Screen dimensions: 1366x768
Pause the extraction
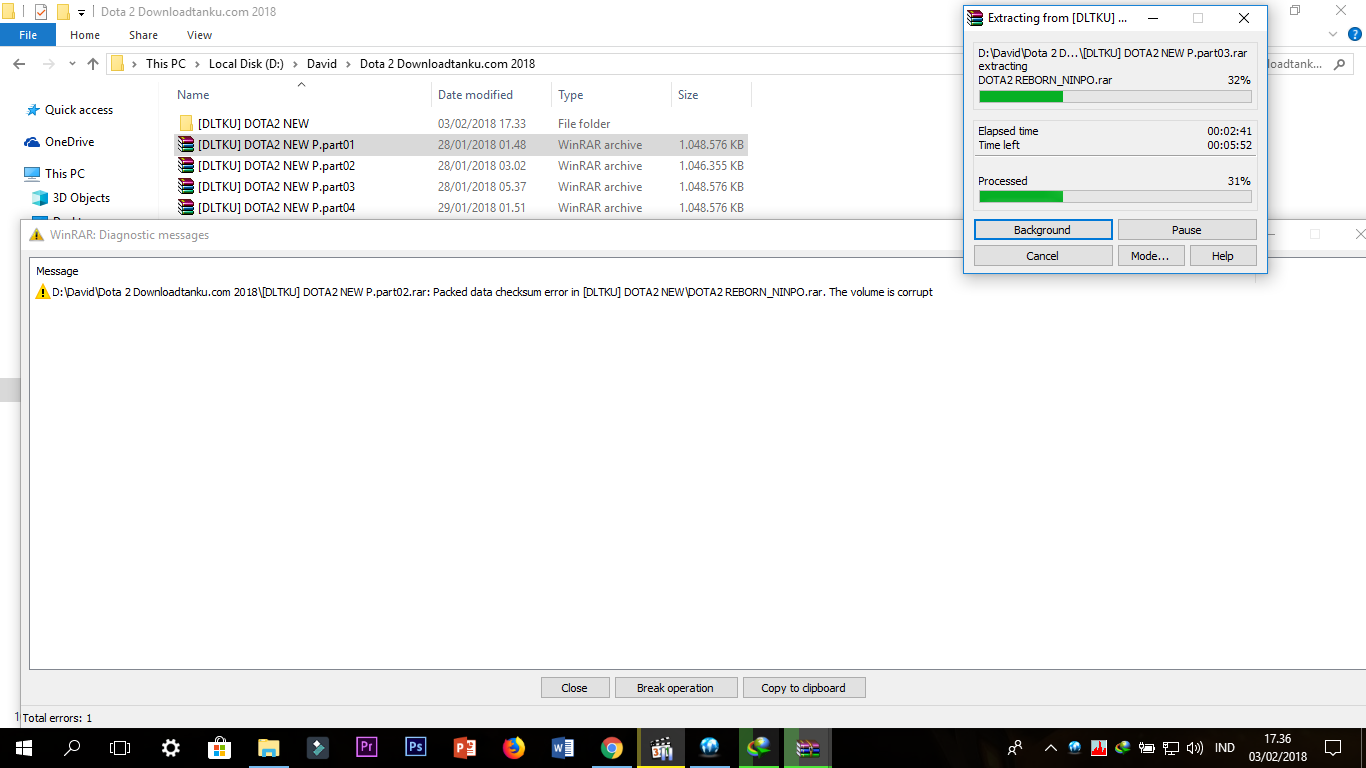coord(1187,230)
